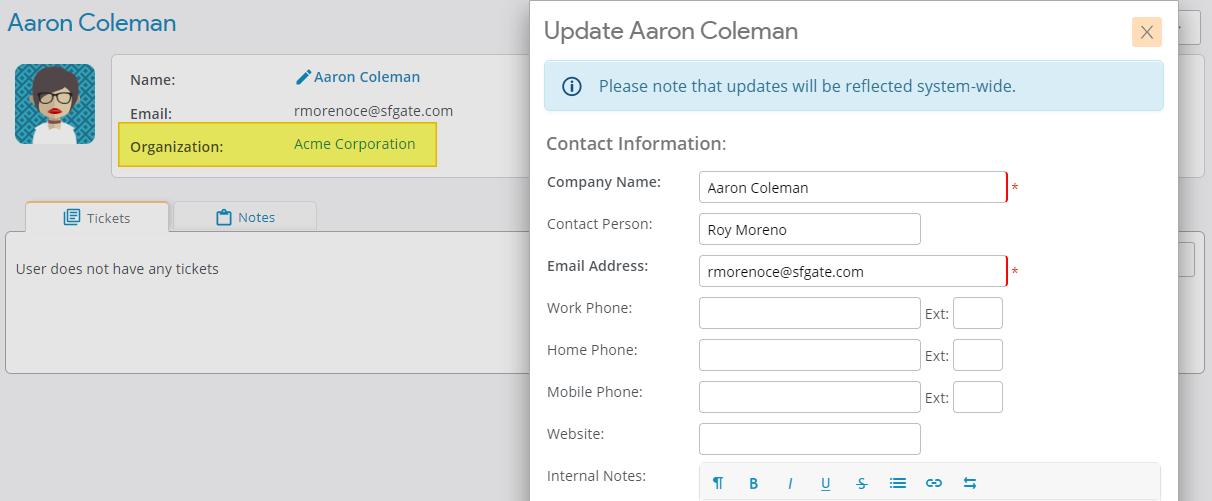
Task: Apply strikethrough in Internal Notes toolbar
Action: [x=862, y=483]
